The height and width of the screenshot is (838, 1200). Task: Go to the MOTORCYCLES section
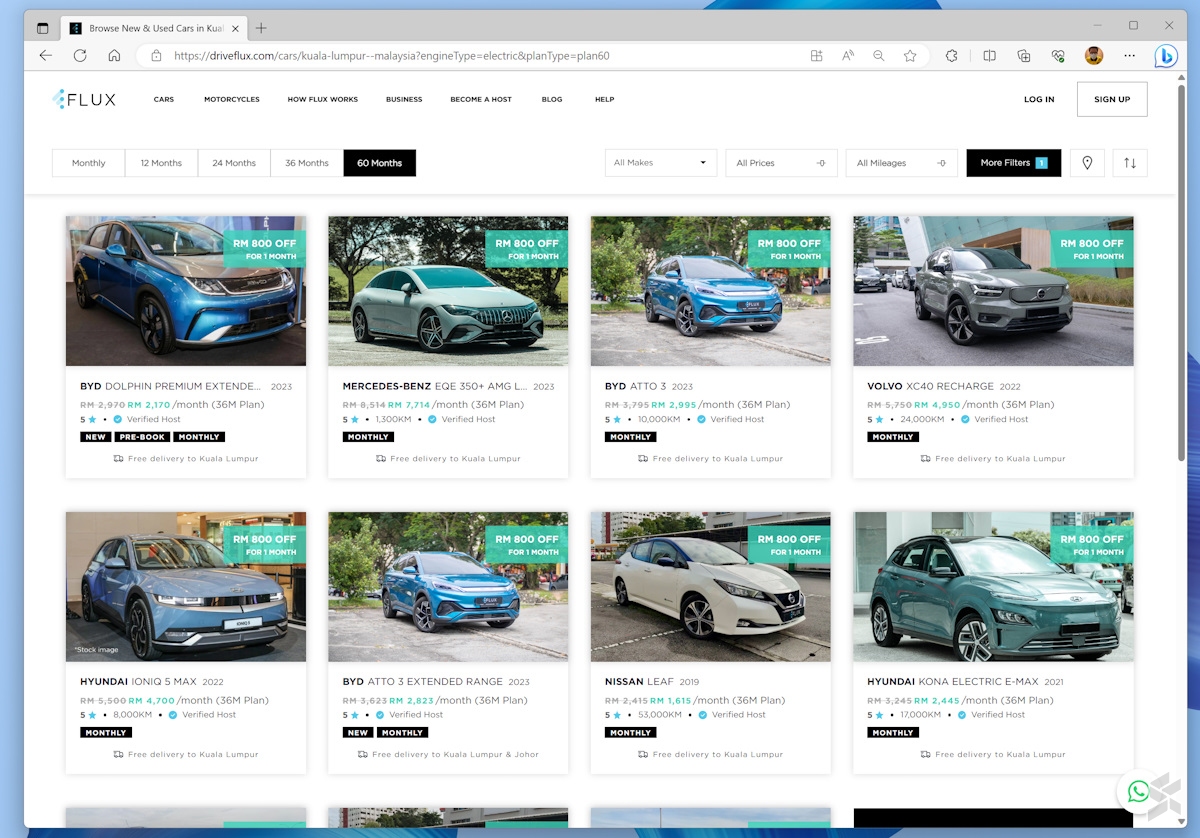(231, 99)
